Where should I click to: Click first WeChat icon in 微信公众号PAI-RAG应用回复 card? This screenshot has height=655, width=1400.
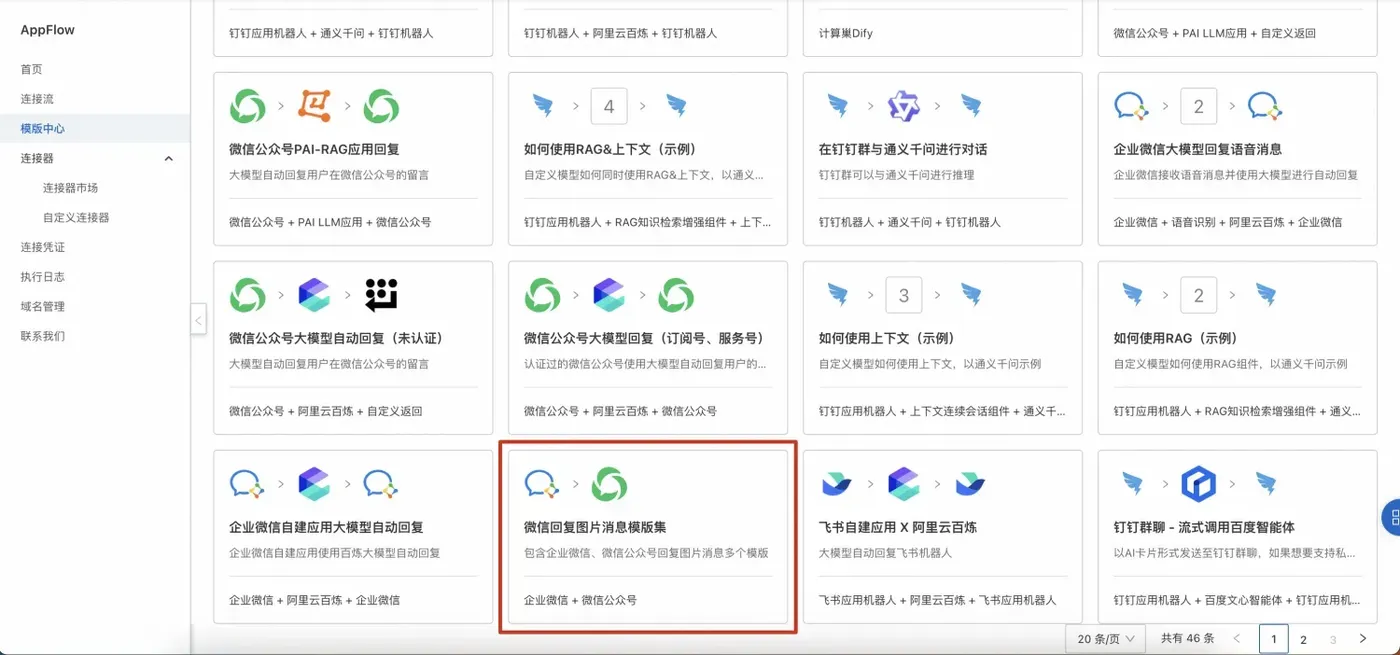pyautogui.click(x=247, y=106)
